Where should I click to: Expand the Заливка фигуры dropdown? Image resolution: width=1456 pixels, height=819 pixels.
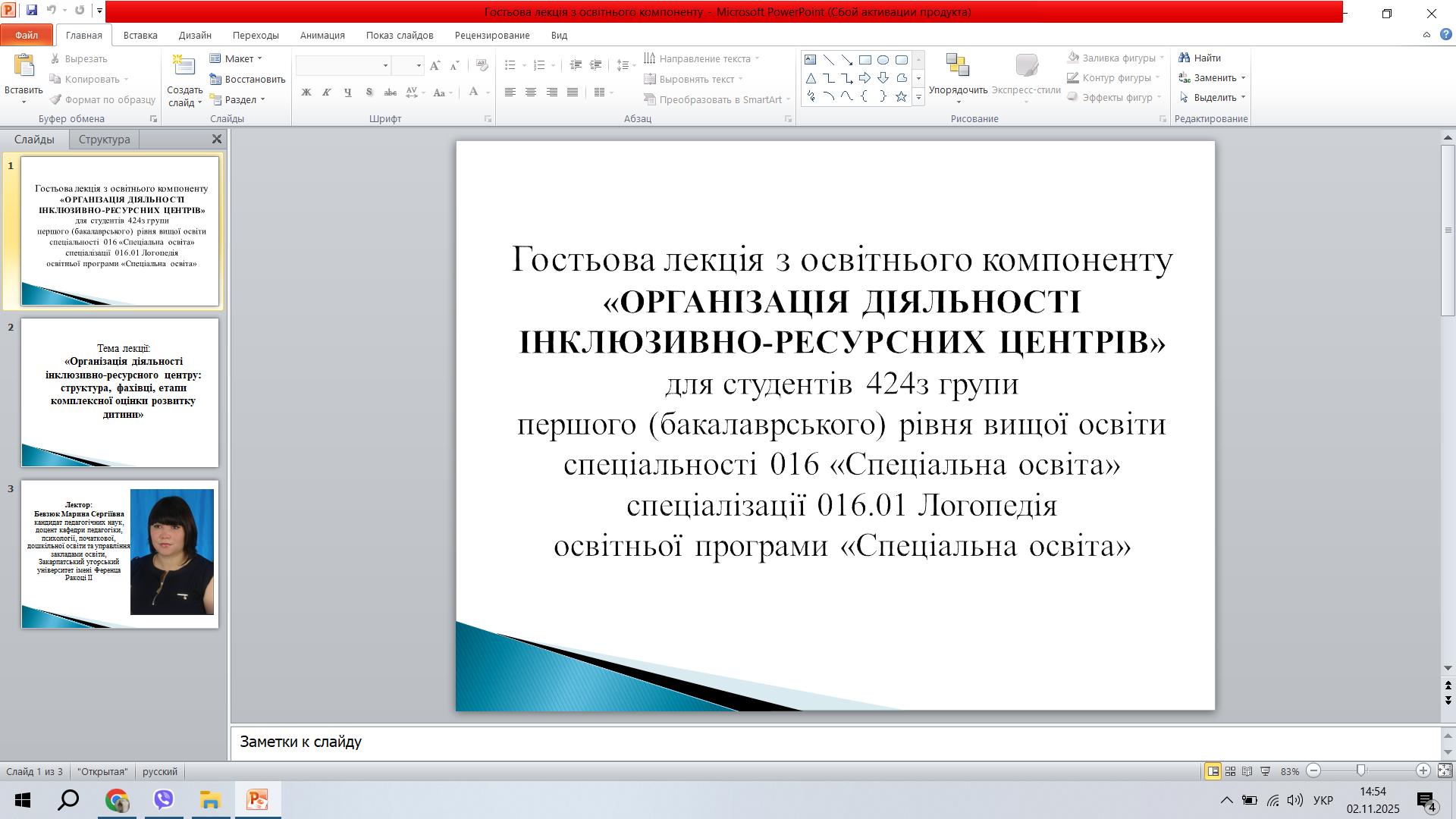coord(1162,58)
